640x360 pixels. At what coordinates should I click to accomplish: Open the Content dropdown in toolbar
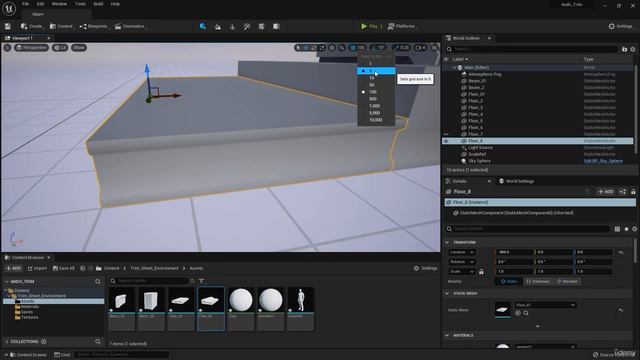pyautogui.click(x=61, y=26)
